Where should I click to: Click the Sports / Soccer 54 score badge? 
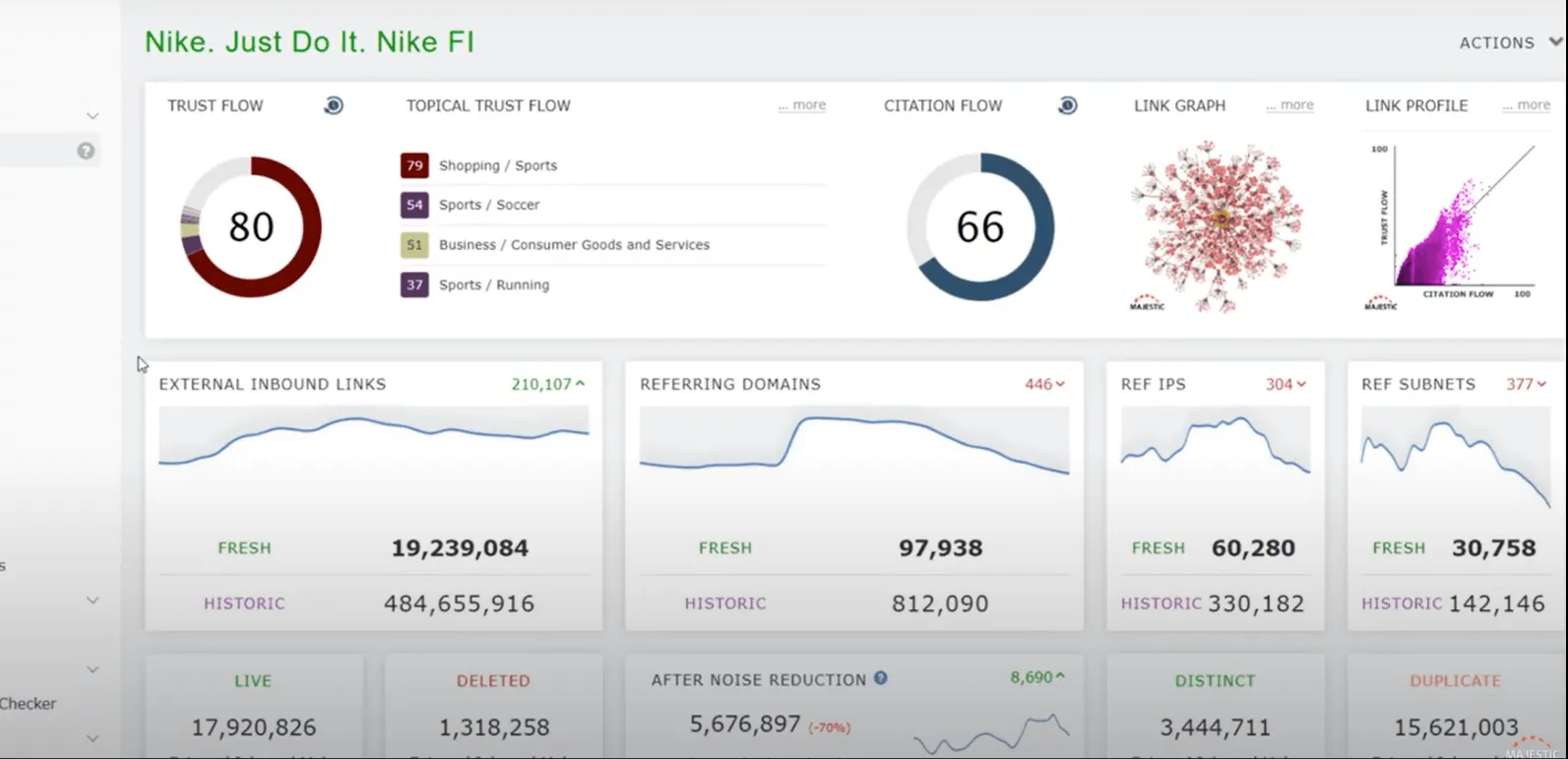click(414, 205)
